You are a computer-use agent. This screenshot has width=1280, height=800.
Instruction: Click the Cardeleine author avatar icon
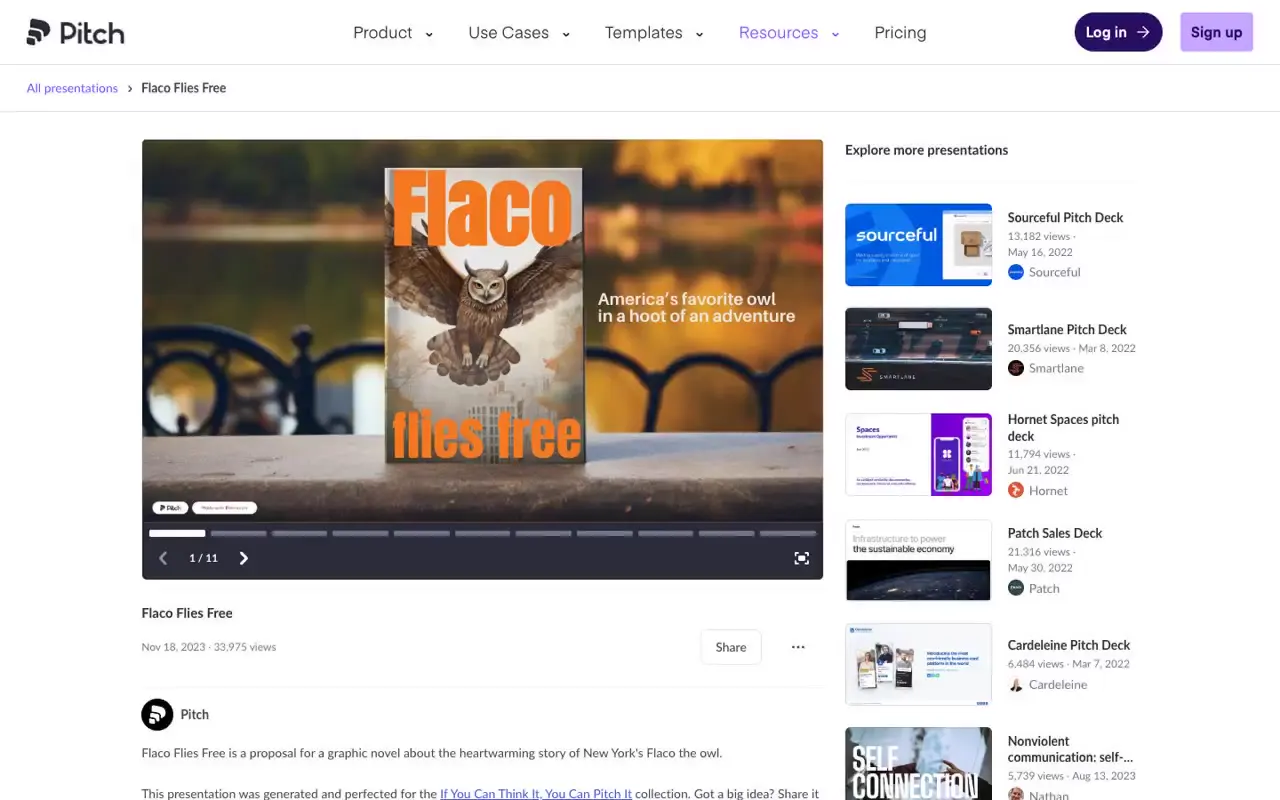click(x=1016, y=684)
